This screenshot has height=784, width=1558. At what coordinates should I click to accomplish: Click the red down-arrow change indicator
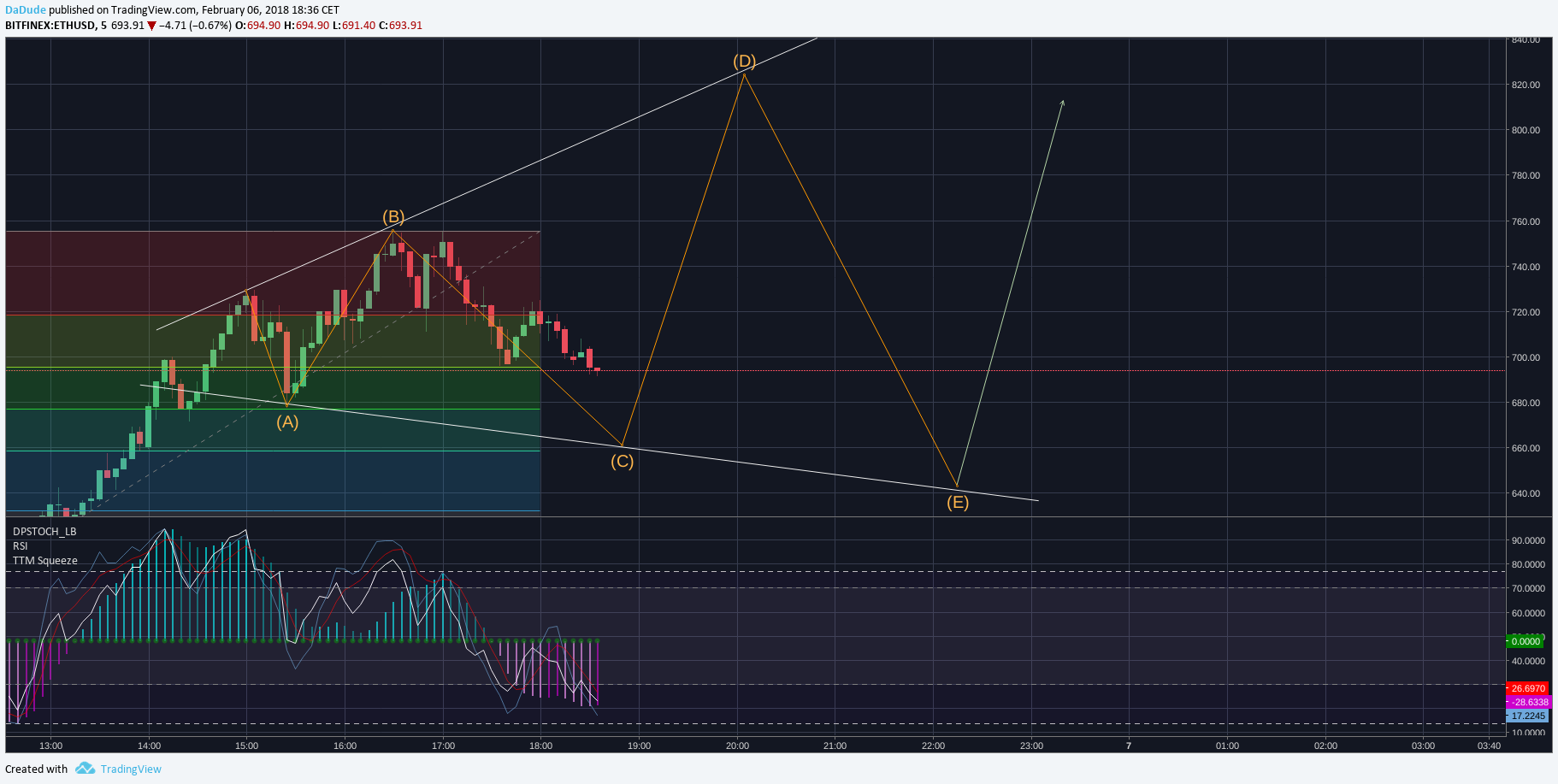click(151, 26)
